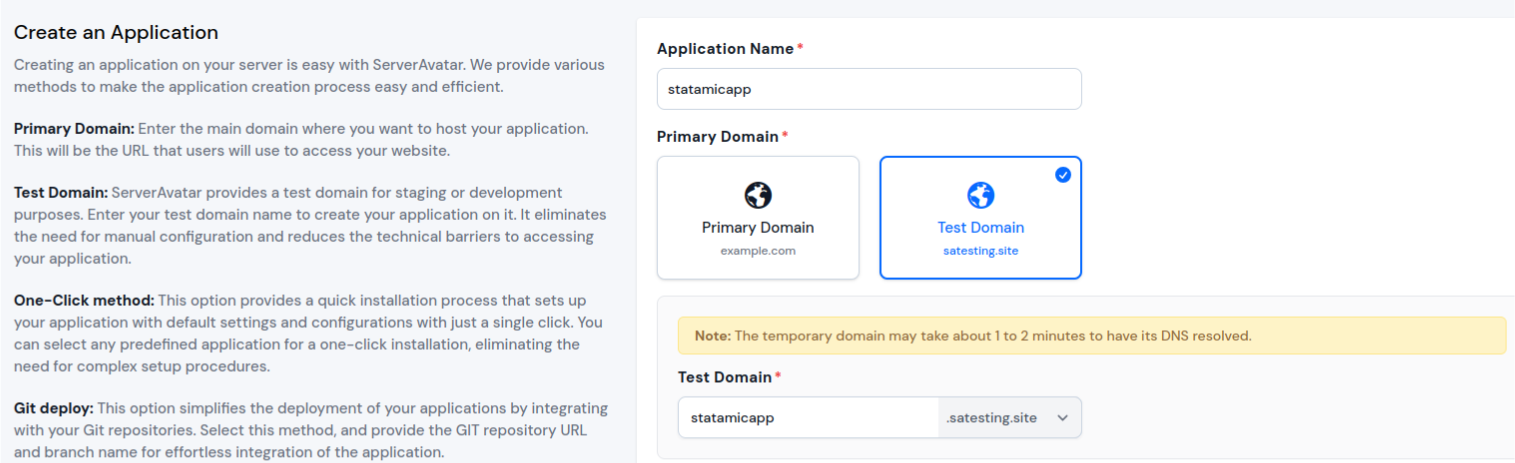Screen dimensions: 1515x463
Task: Click the globe icon in Primary Domain card
Action: 758,195
